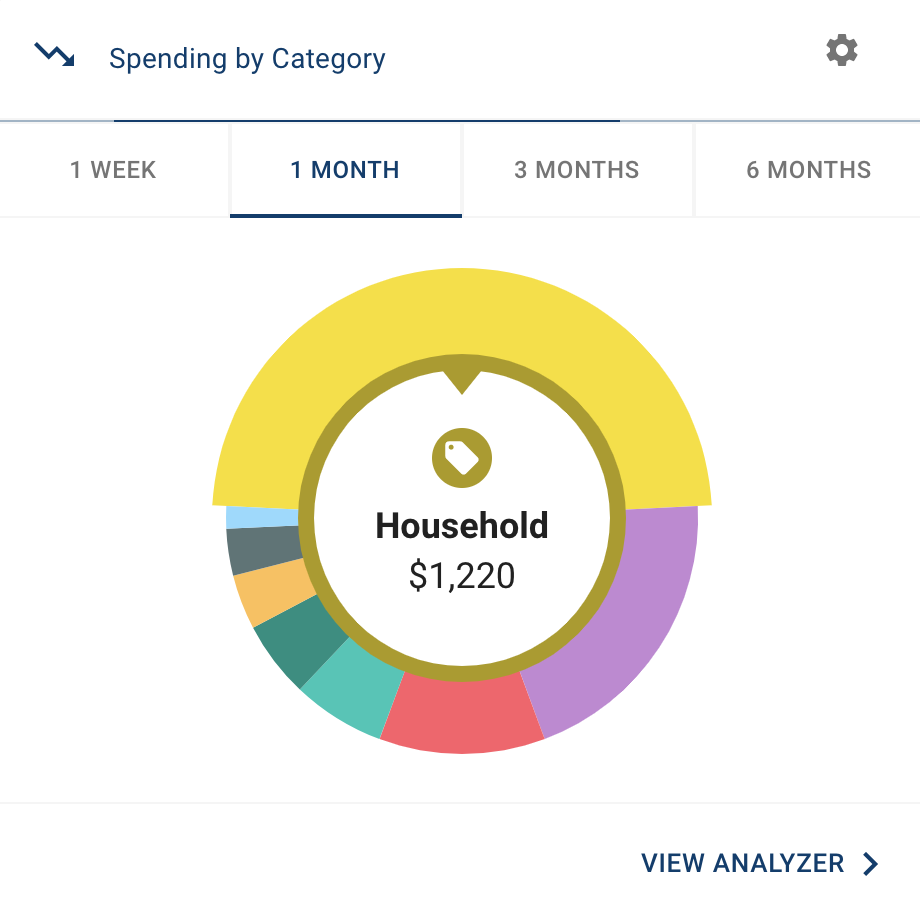Click the Spending by Category title
The height and width of the screenshot is (918, 920).
[247, 59]
